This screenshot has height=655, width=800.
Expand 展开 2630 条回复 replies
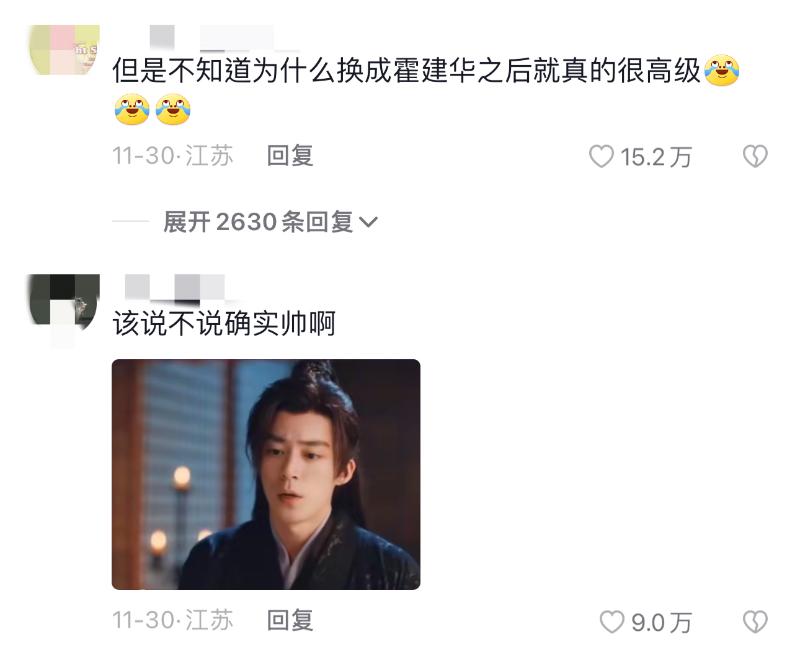(x=270, y=222)
